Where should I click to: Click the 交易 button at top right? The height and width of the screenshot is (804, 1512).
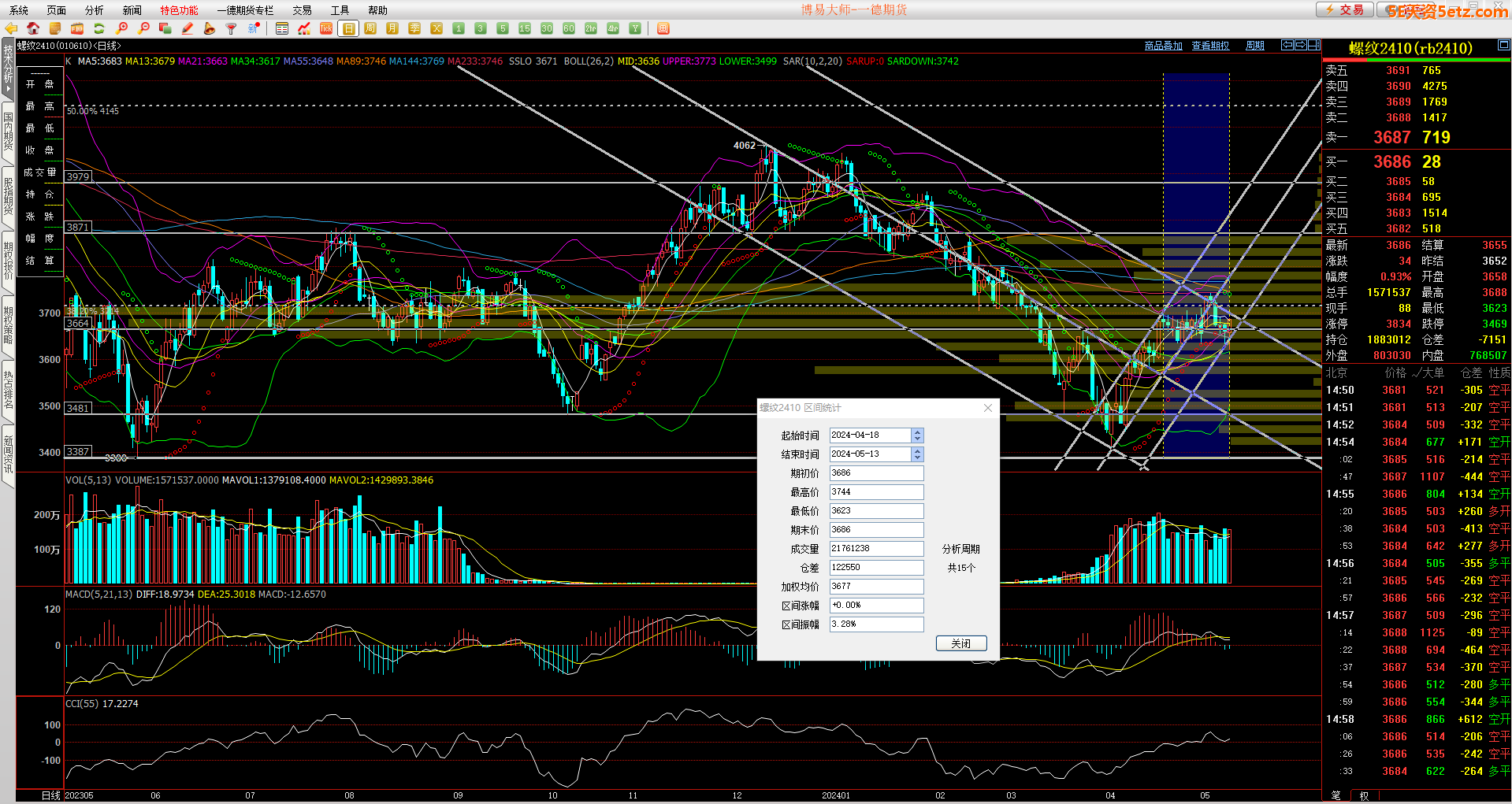[x=1345, y=9]
